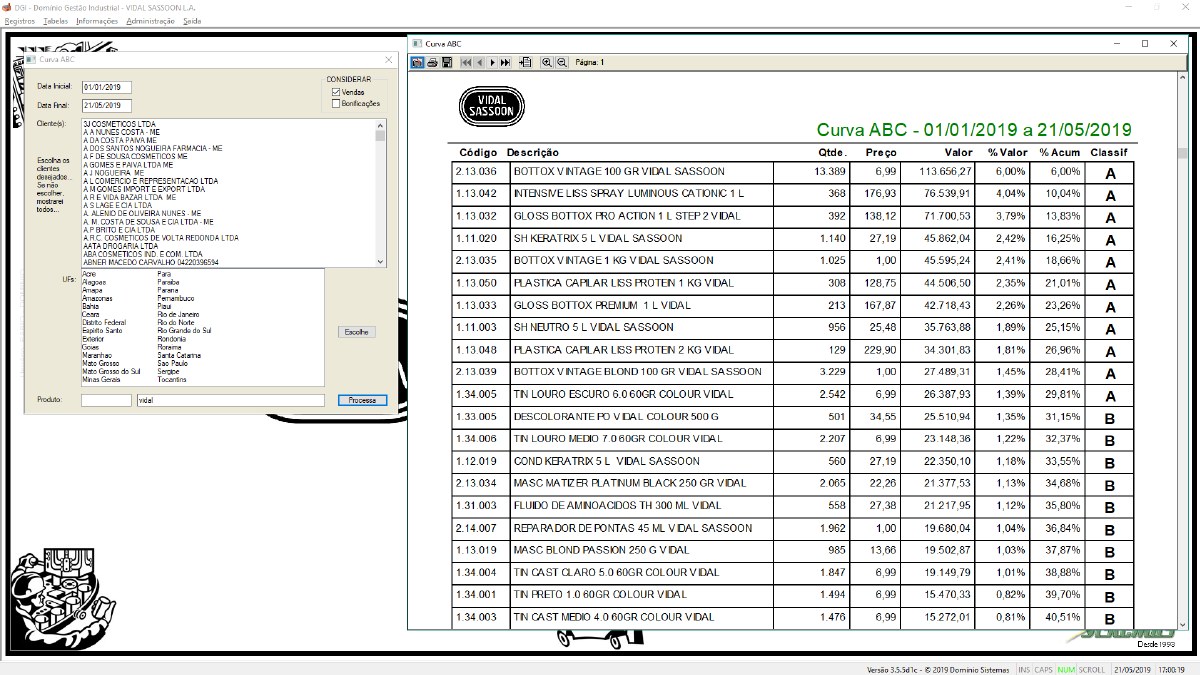Click version text in status bar
Image resolution: width=1200 pixels, height=675 pixels.
pos(939,669)
